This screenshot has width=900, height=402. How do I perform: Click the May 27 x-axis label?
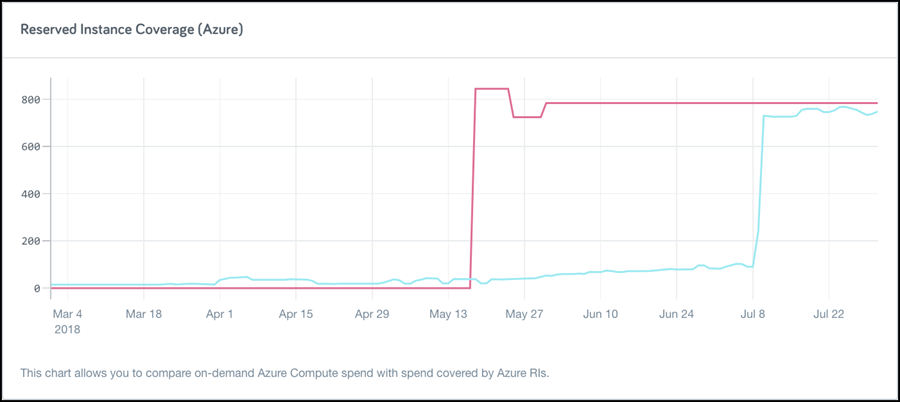(524, 314)
